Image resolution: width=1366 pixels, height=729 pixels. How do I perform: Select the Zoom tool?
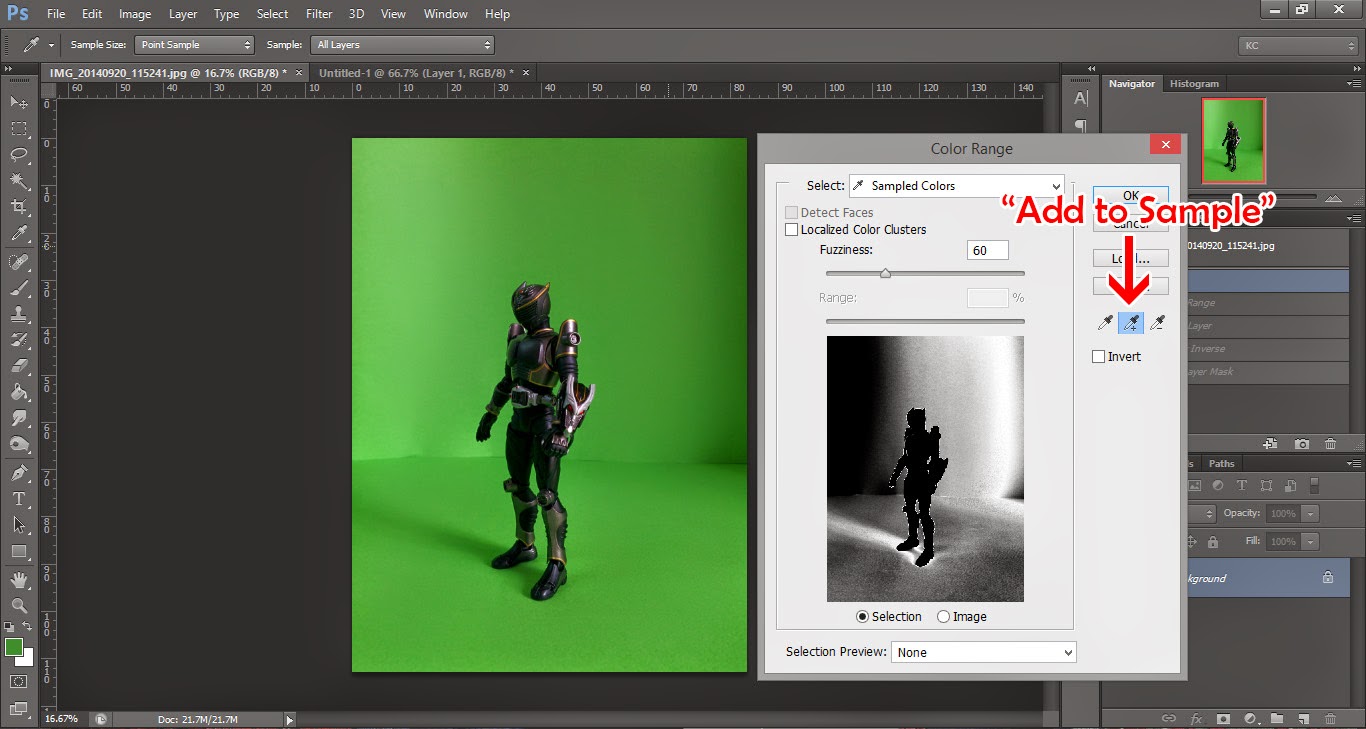[x=20, y=605]
